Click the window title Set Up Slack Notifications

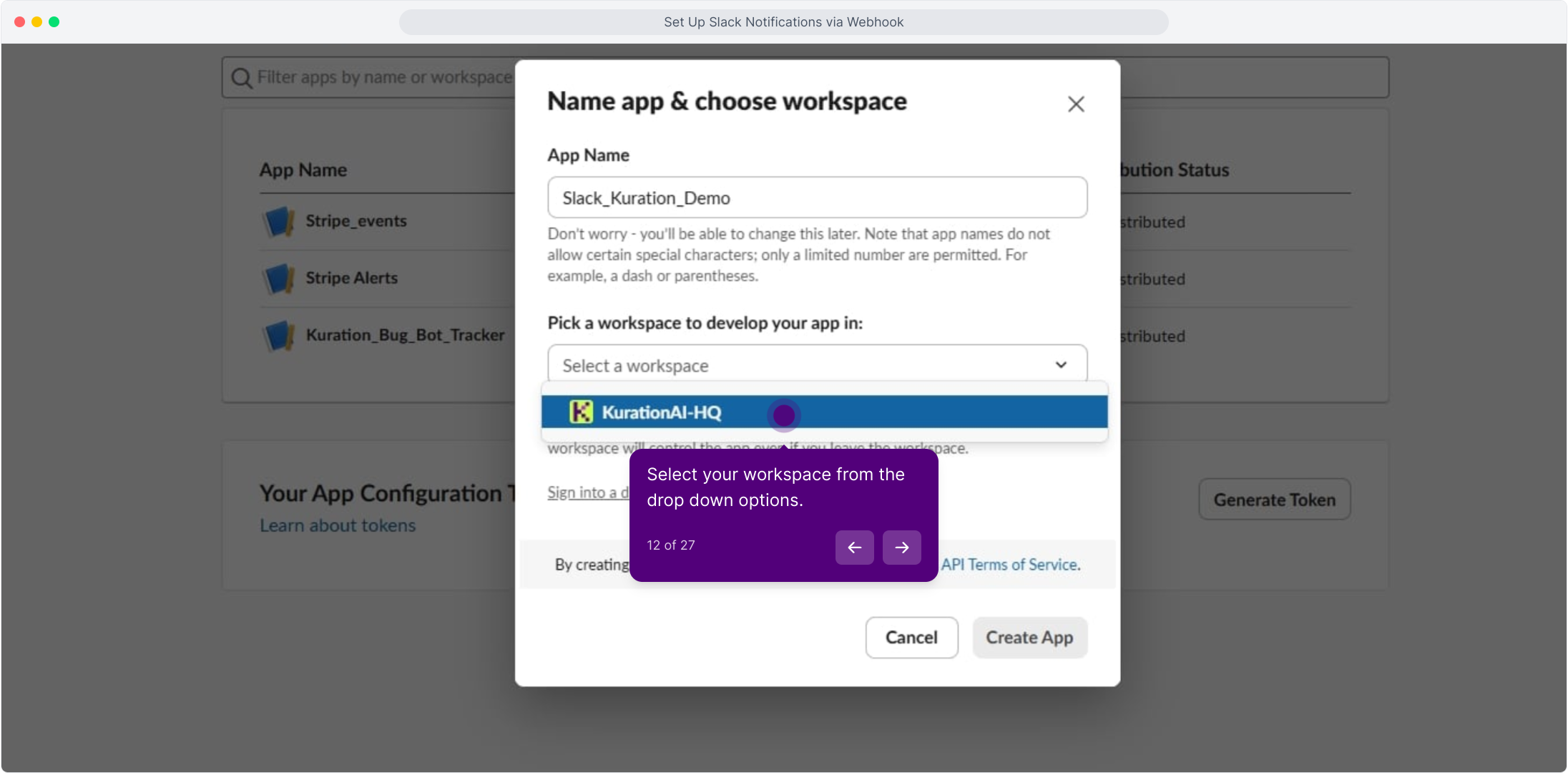tap(783, 22)
